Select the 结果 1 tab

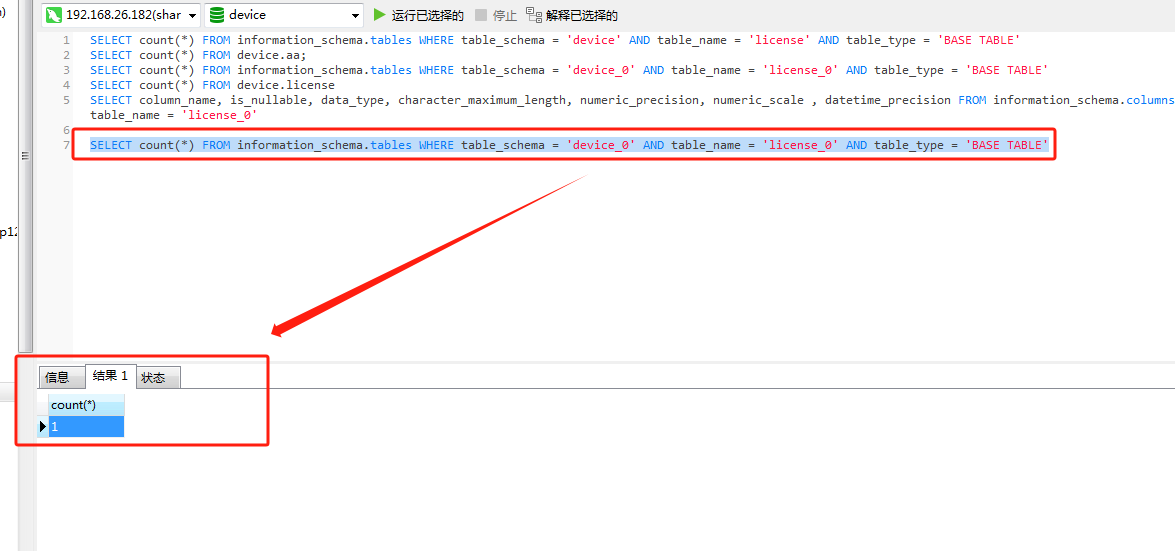110,376
